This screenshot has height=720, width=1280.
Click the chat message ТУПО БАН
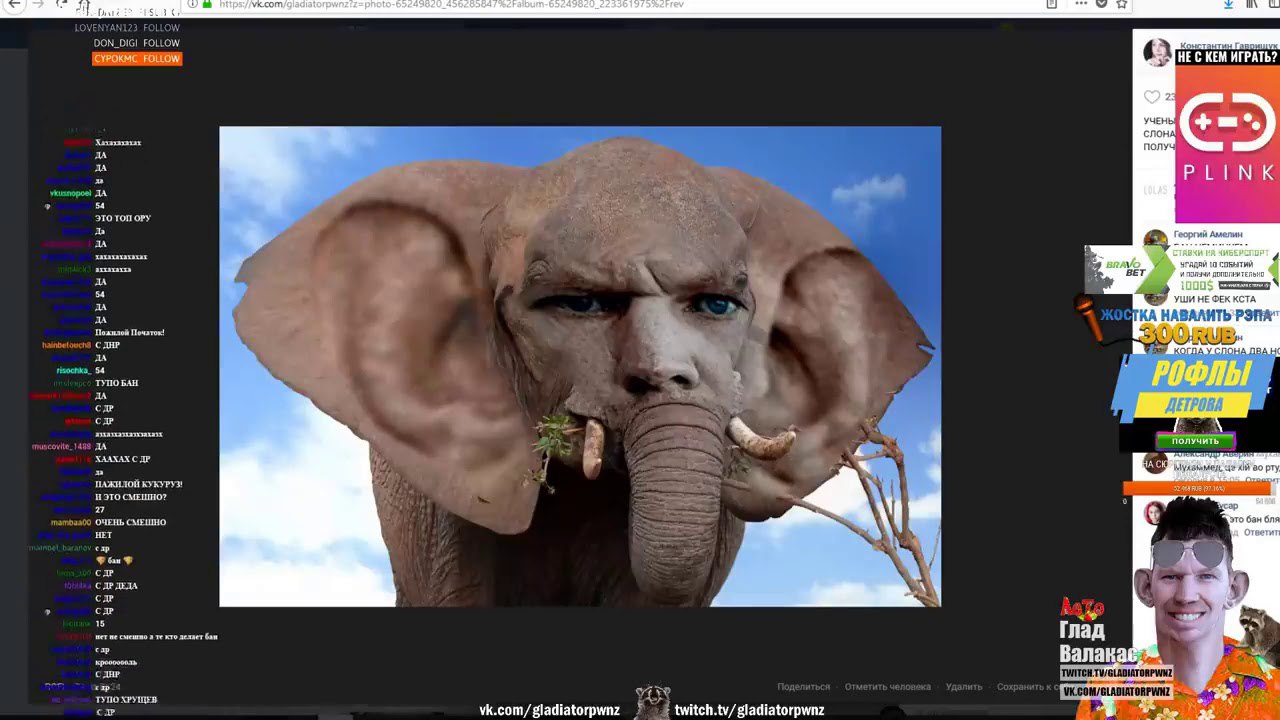[x=117, y=383]
